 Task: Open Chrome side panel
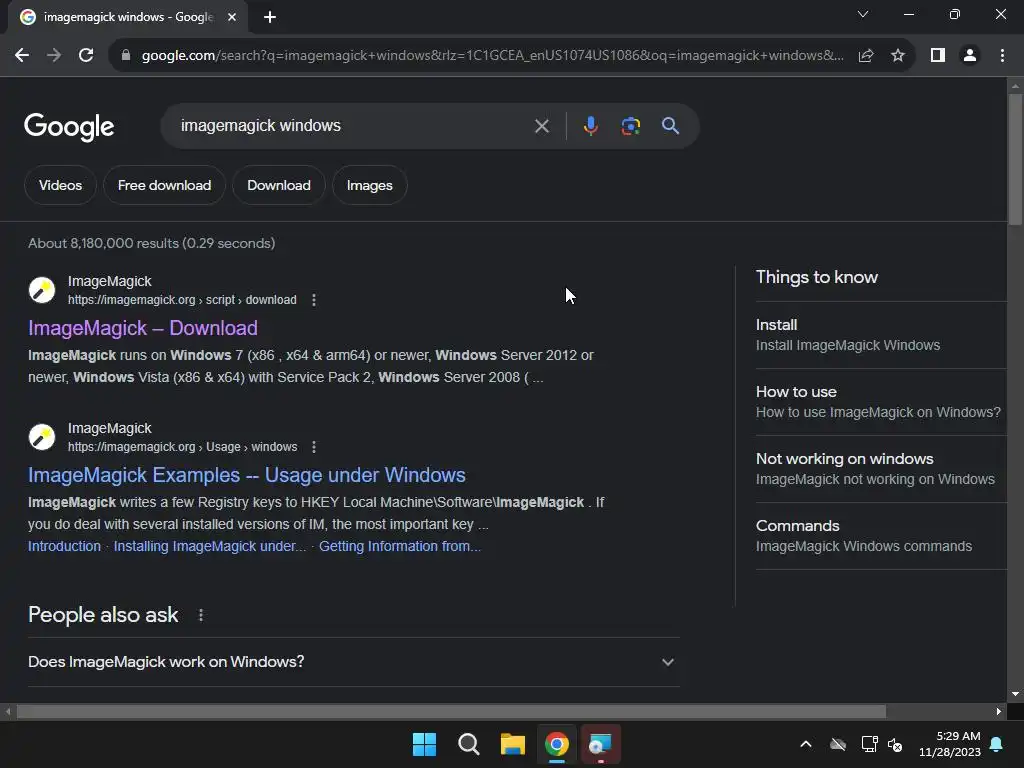pos(938,56)
